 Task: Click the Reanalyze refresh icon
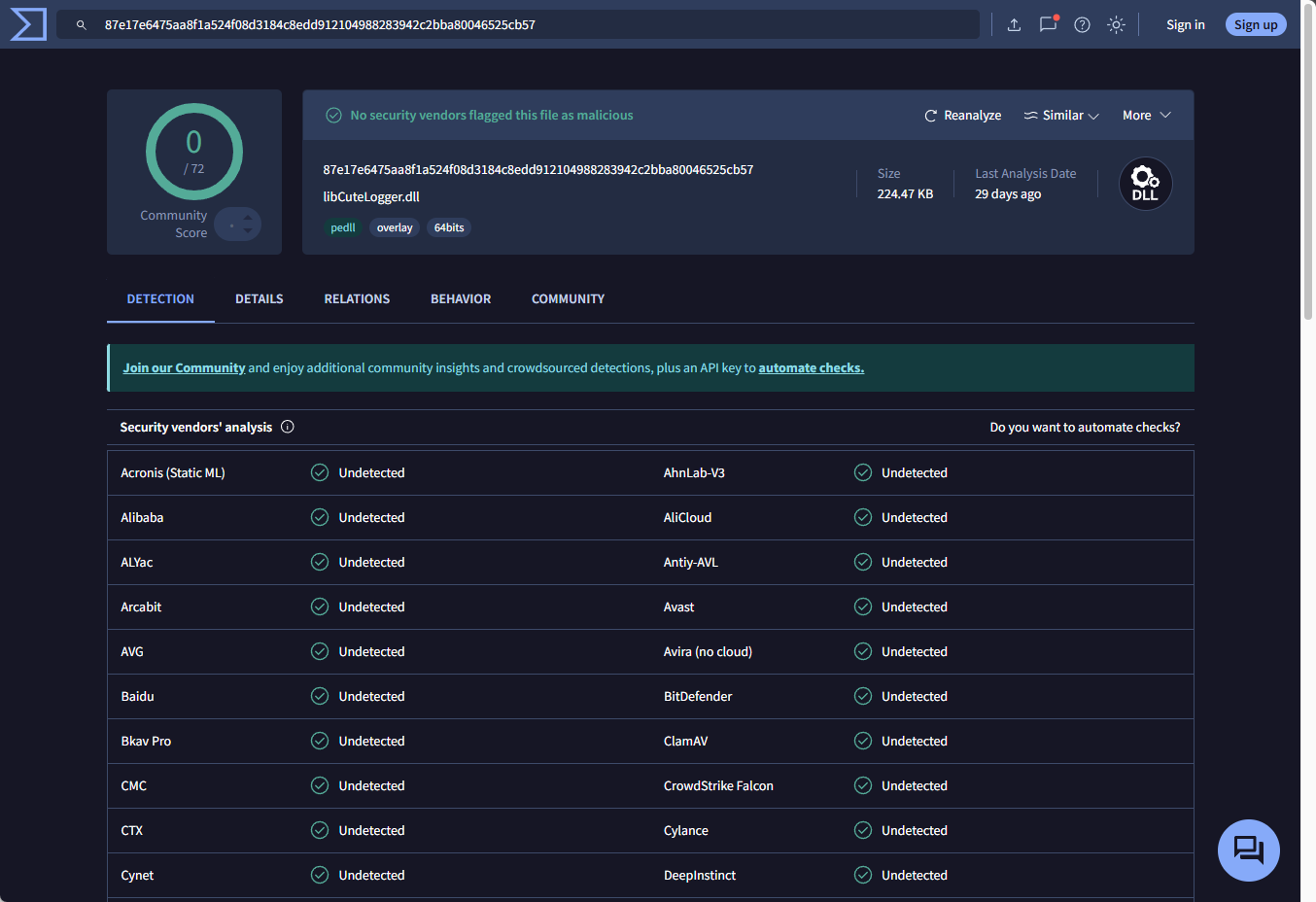pyautogui.click(x=930, y=116)
